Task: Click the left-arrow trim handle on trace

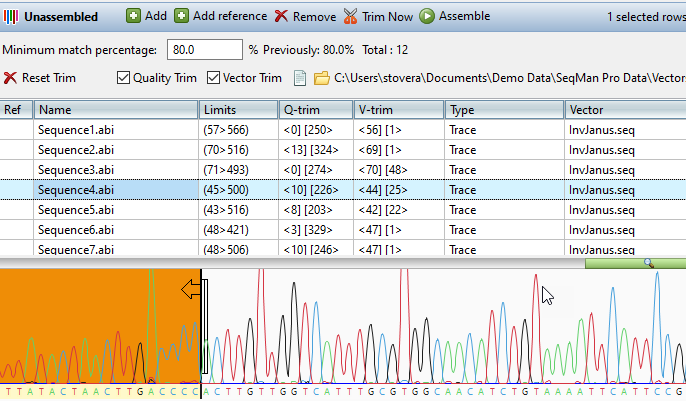Action: pyautogui.click(x=191, y=289)
